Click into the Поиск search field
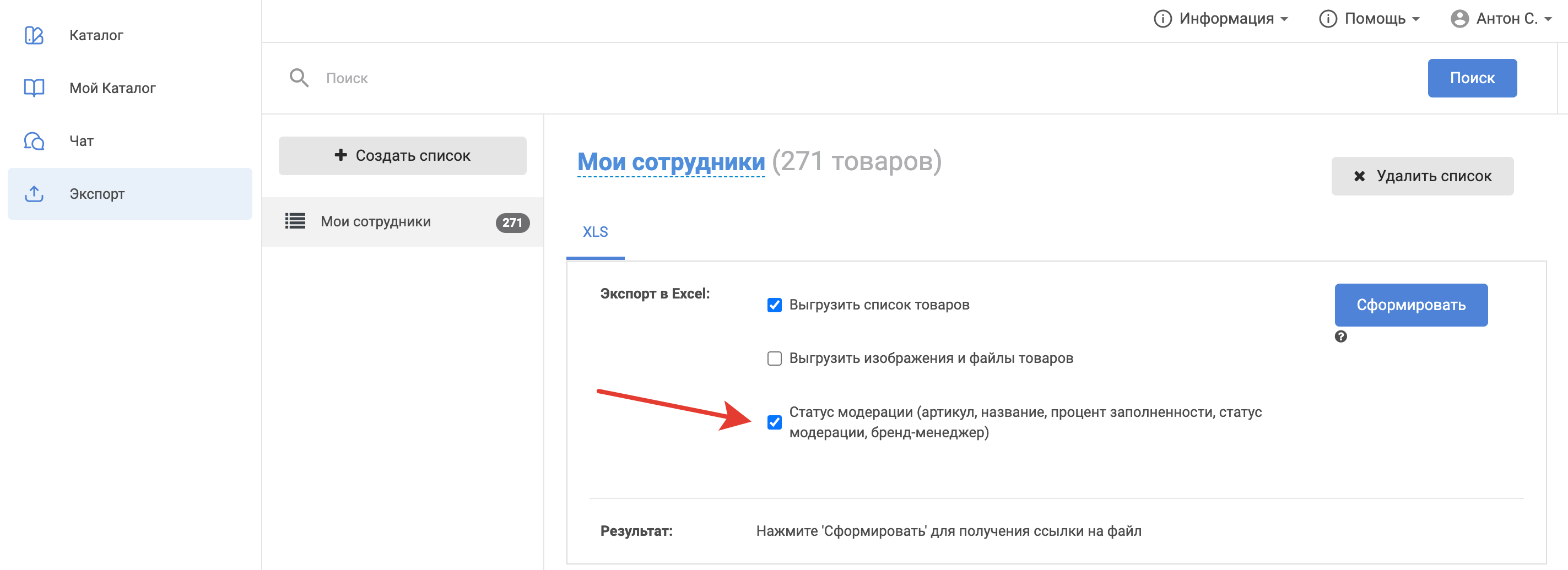 click(x=852, y=78)
